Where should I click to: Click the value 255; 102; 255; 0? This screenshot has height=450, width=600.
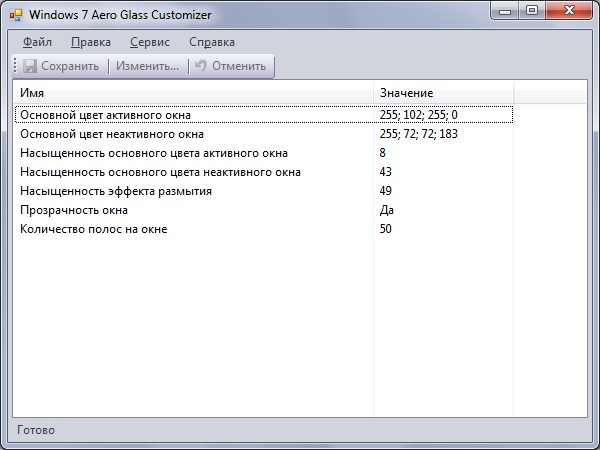pyautogui.click(x=419, y=115)
